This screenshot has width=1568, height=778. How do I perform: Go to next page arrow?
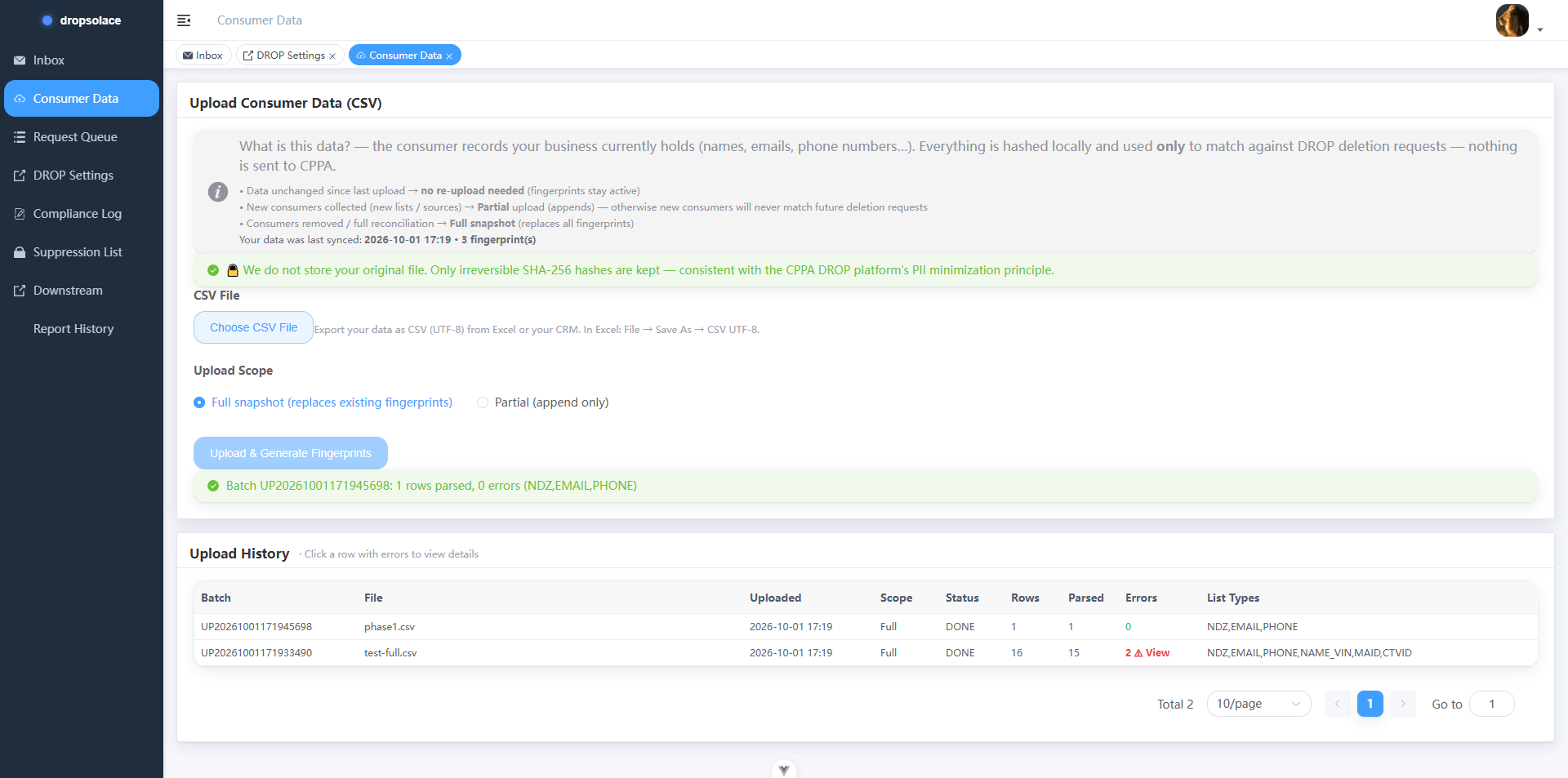tap(1403, 704)
